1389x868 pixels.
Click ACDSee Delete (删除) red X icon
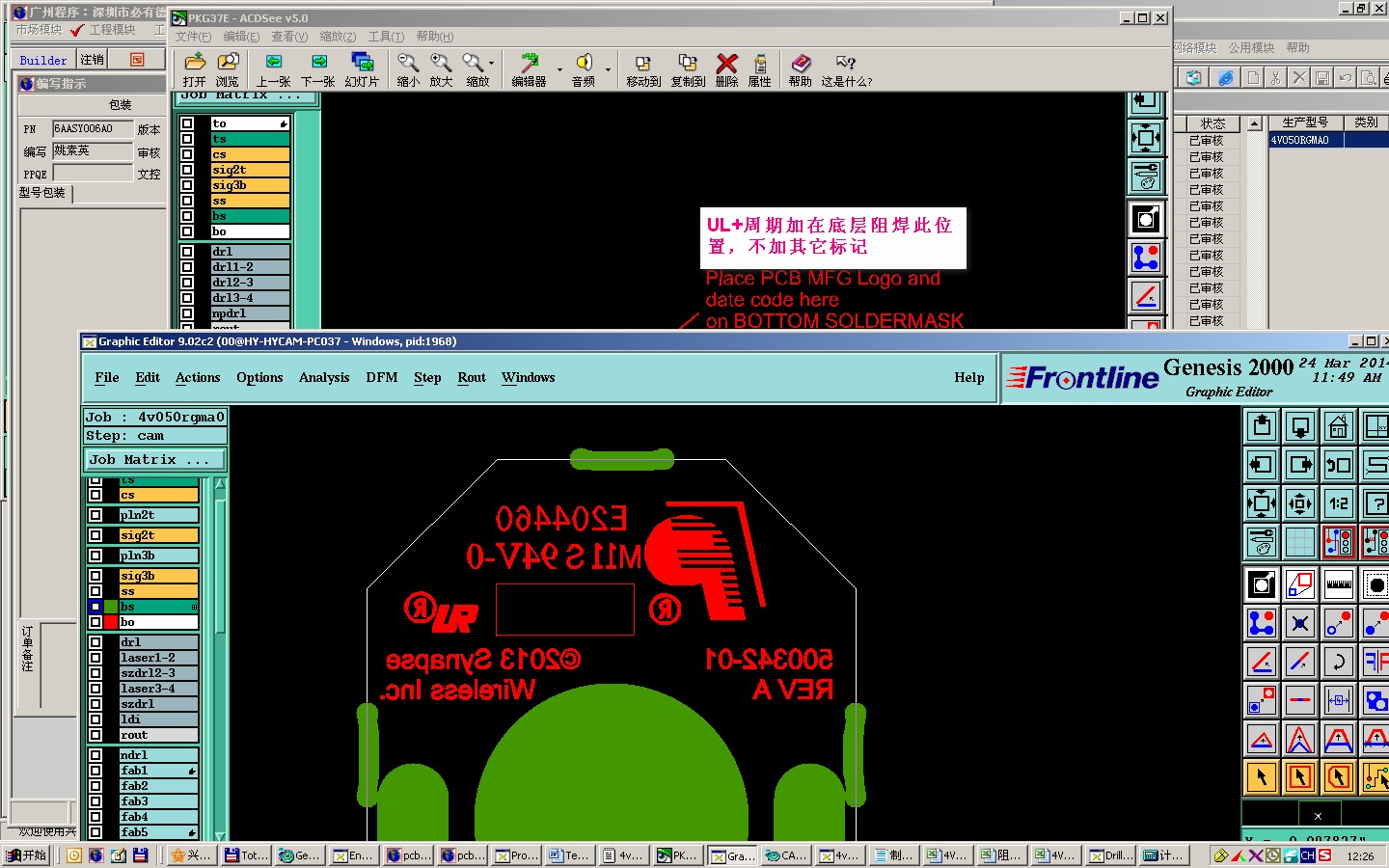[727, 69]
